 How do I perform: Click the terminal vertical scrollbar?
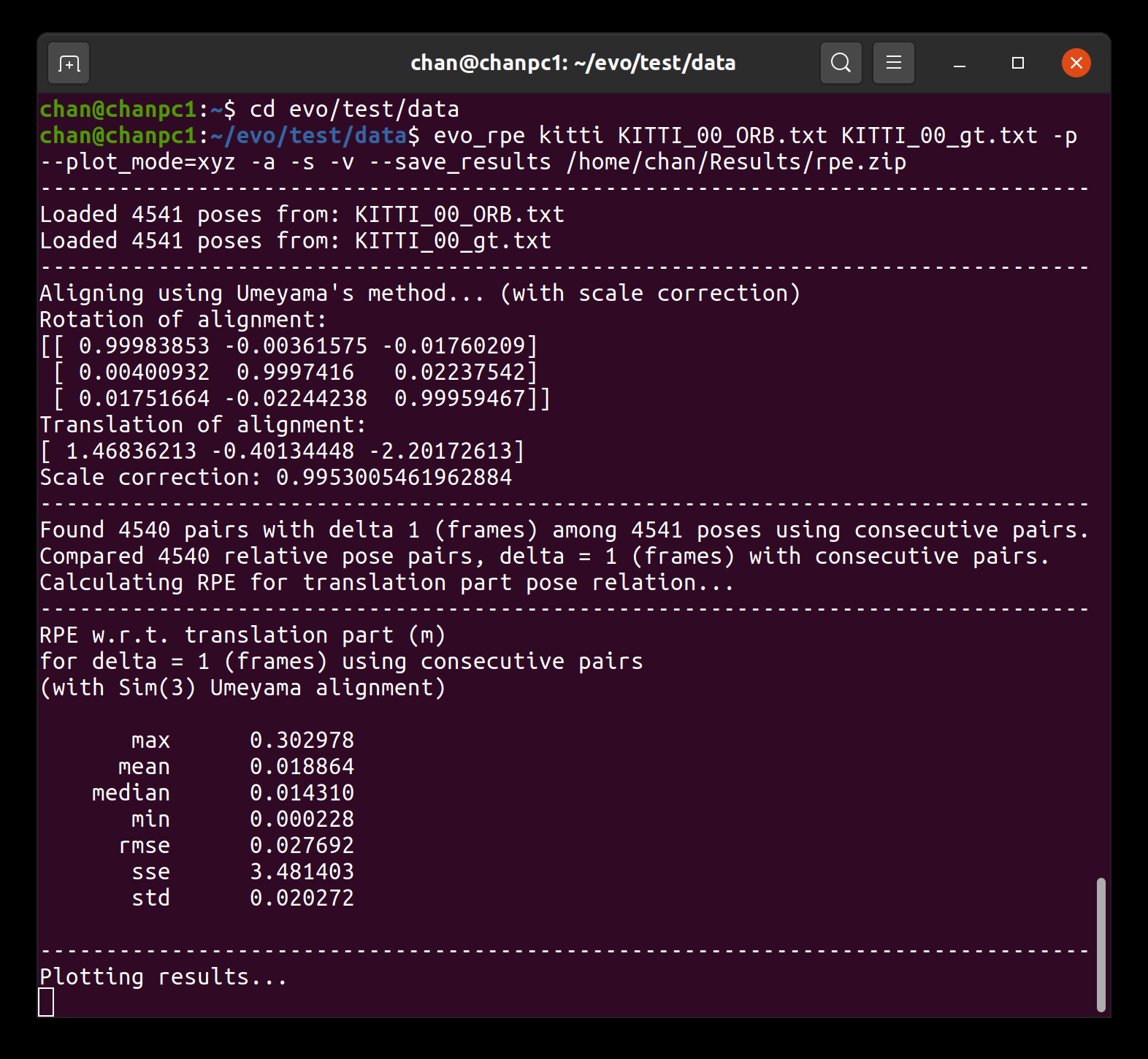[x=1101, y=944]
